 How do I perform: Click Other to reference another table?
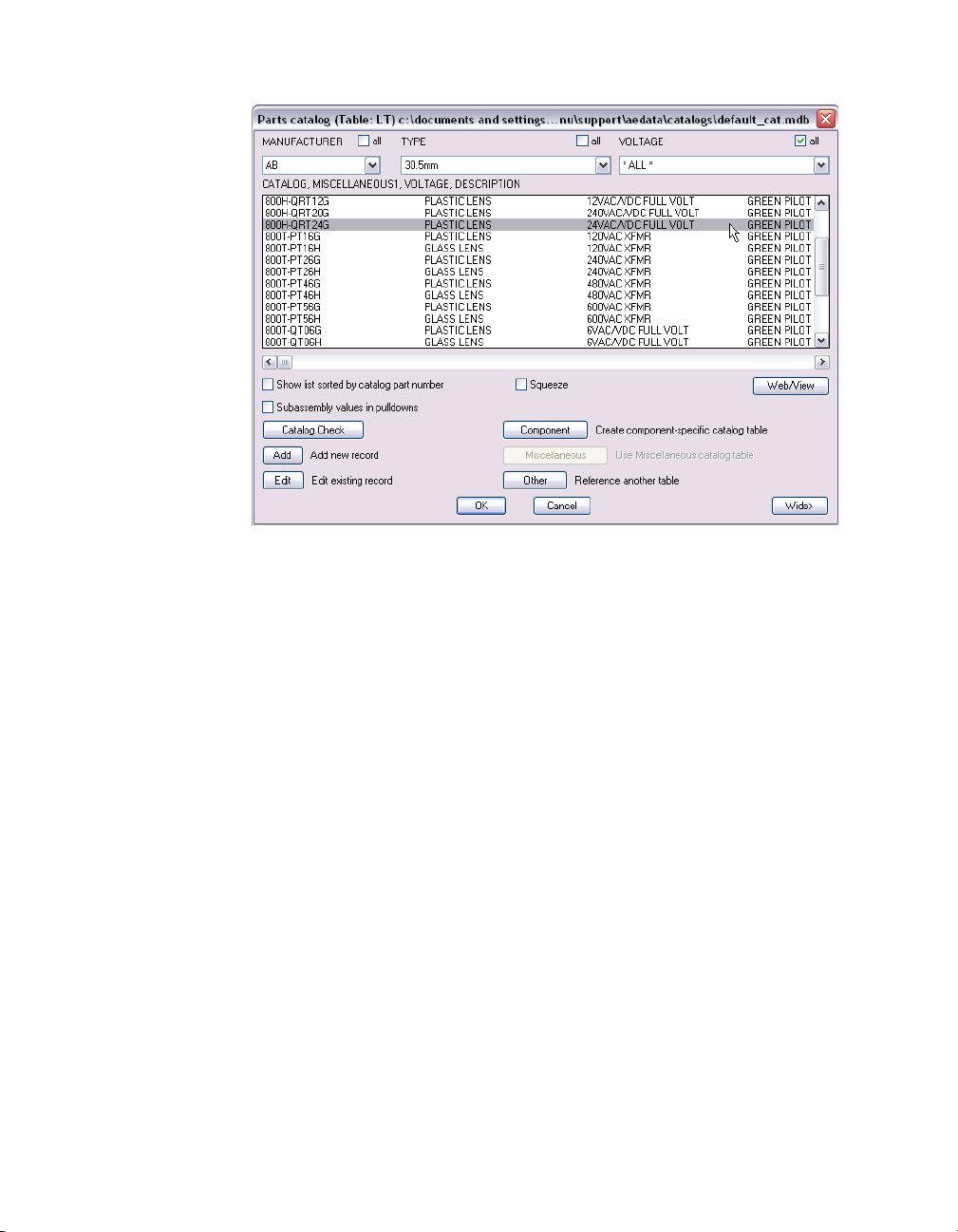coord(535,481)
